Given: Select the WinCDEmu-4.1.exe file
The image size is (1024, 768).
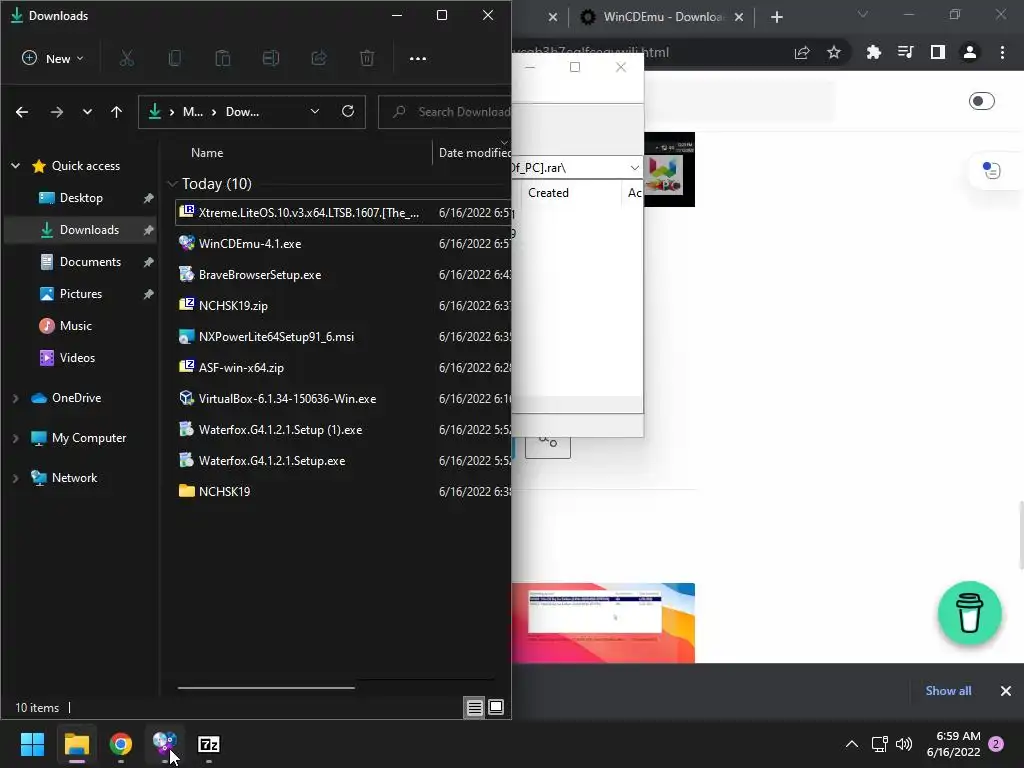Looking at the screenshot, I should [249, 244].
